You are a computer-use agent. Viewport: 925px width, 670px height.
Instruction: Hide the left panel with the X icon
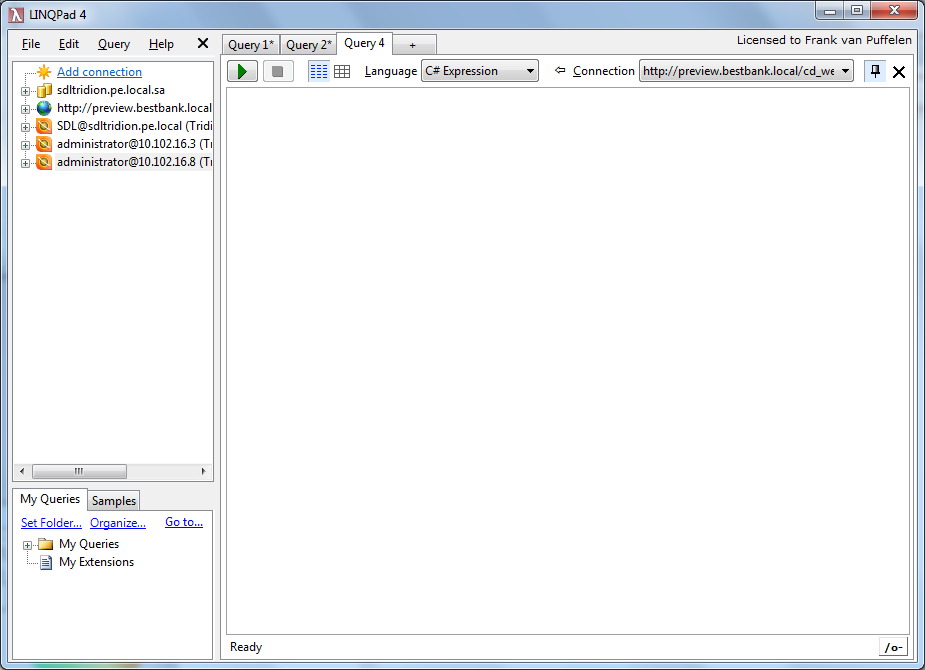click(x=203, y=44)
